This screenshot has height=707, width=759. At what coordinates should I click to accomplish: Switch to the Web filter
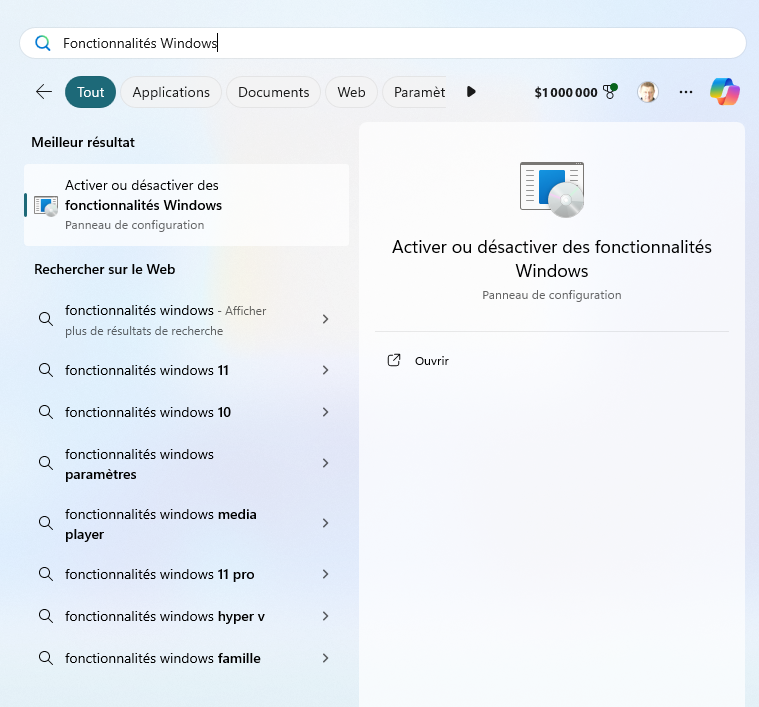(351, 92)
